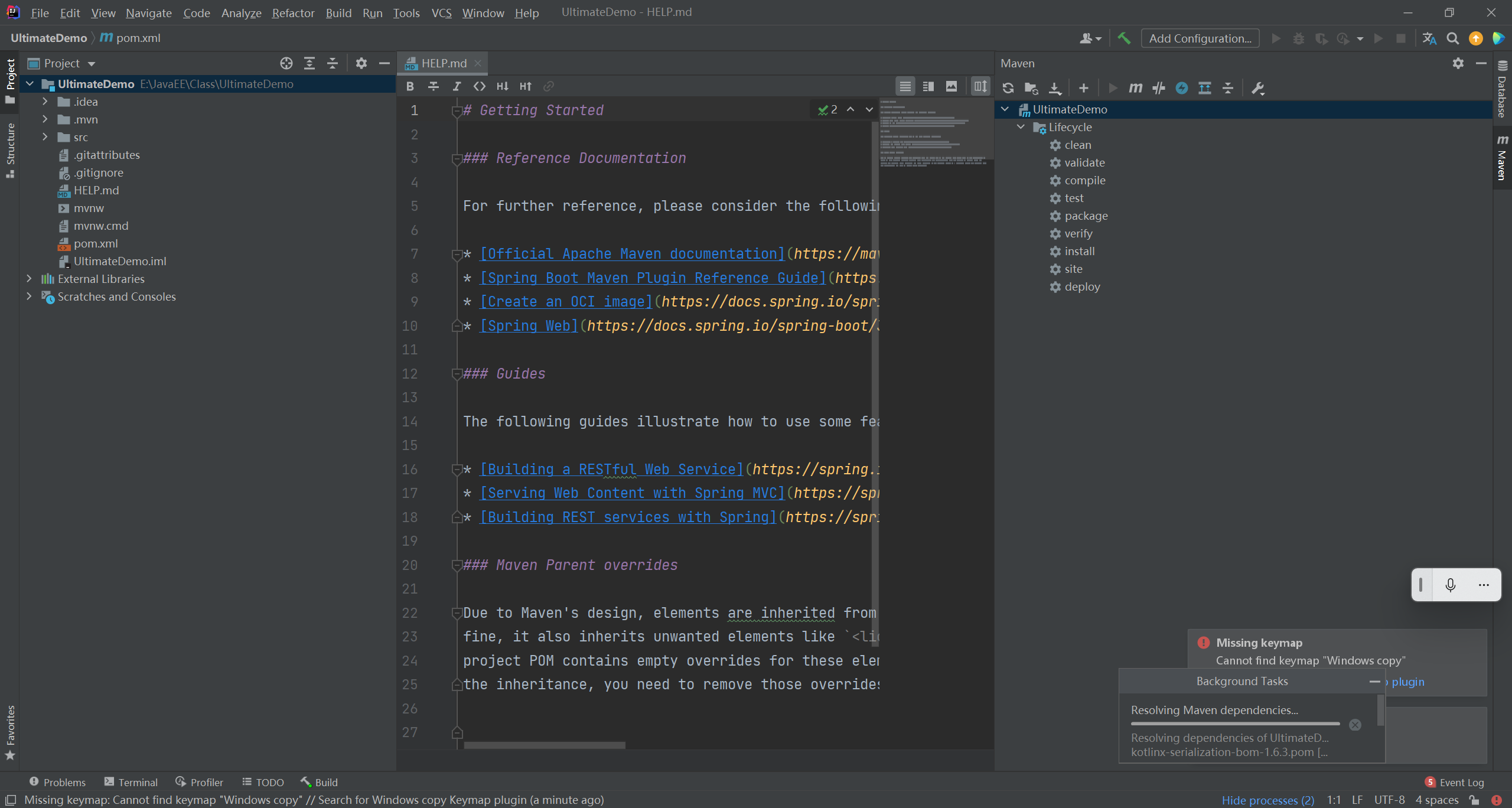Click UTF-8 encoding in status bar
This screenshot has width=1512, height=808.
point(1389,800)
